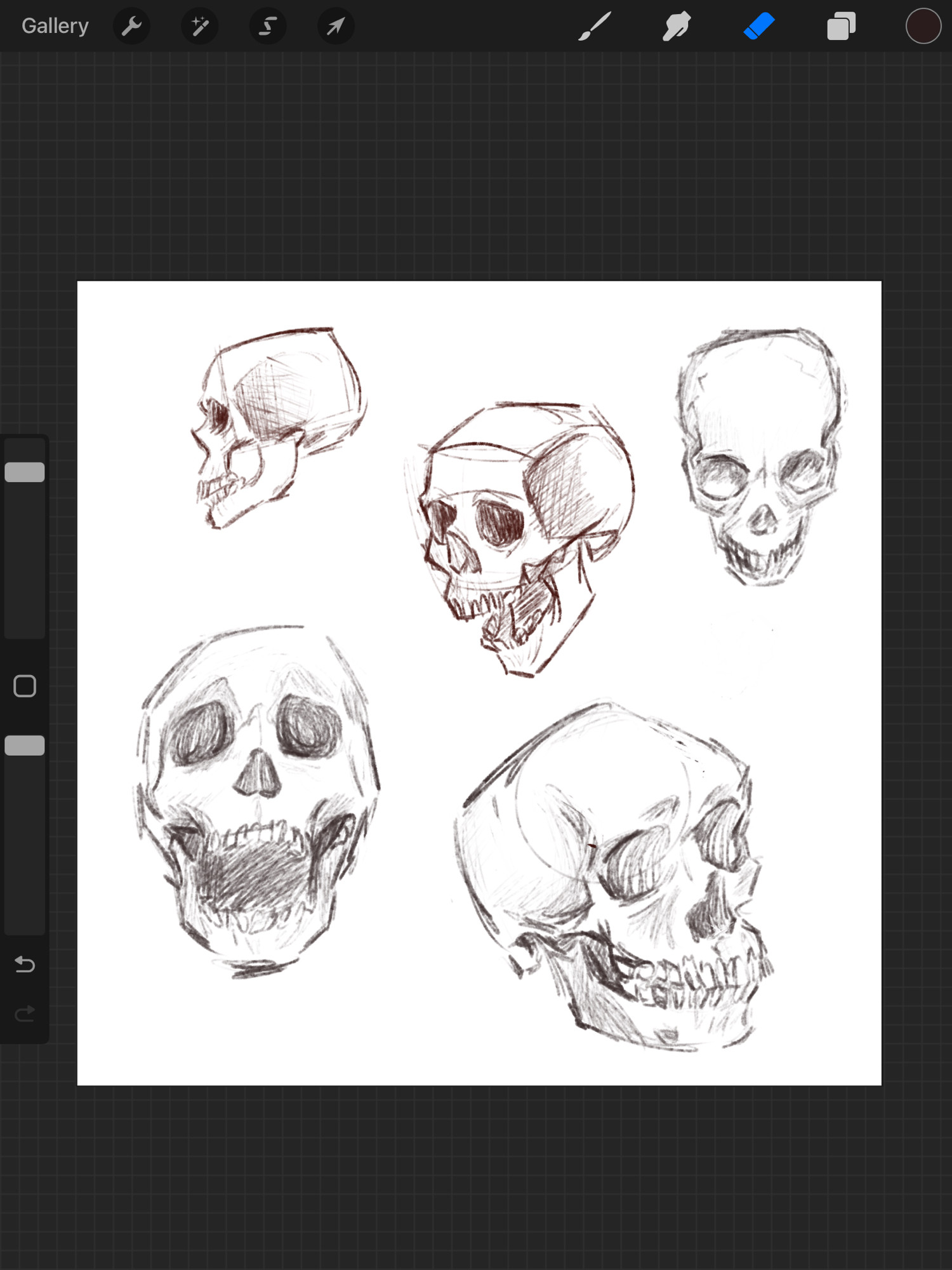Screen dimensions: 952x1270
Task: Adjust the brush opacity slider
Action: coord(25,834)
